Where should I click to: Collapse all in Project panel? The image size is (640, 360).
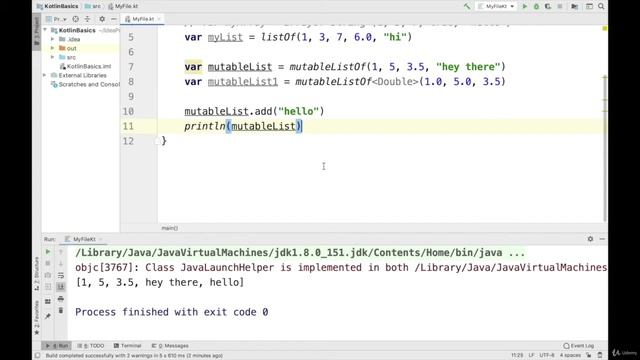87,19
